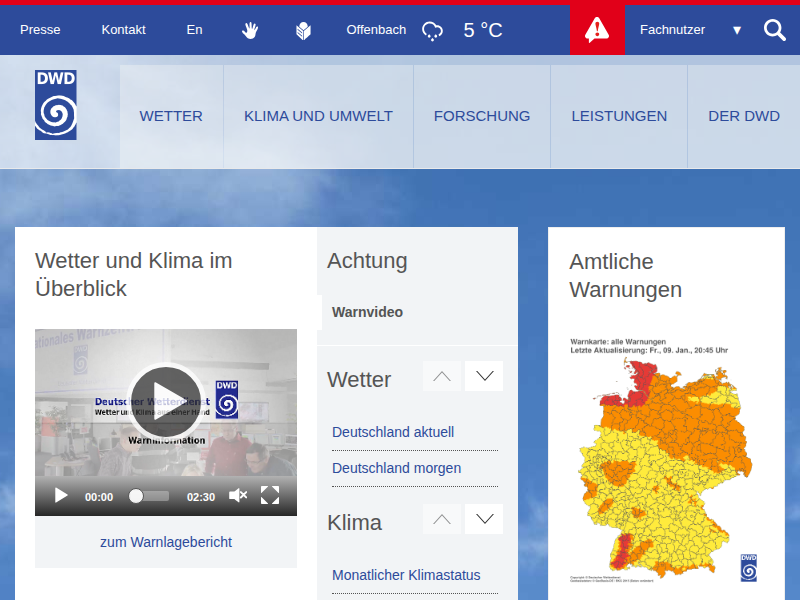Select the Warnvideo tab
Screen dimensions: 800x600
point(367,312)
